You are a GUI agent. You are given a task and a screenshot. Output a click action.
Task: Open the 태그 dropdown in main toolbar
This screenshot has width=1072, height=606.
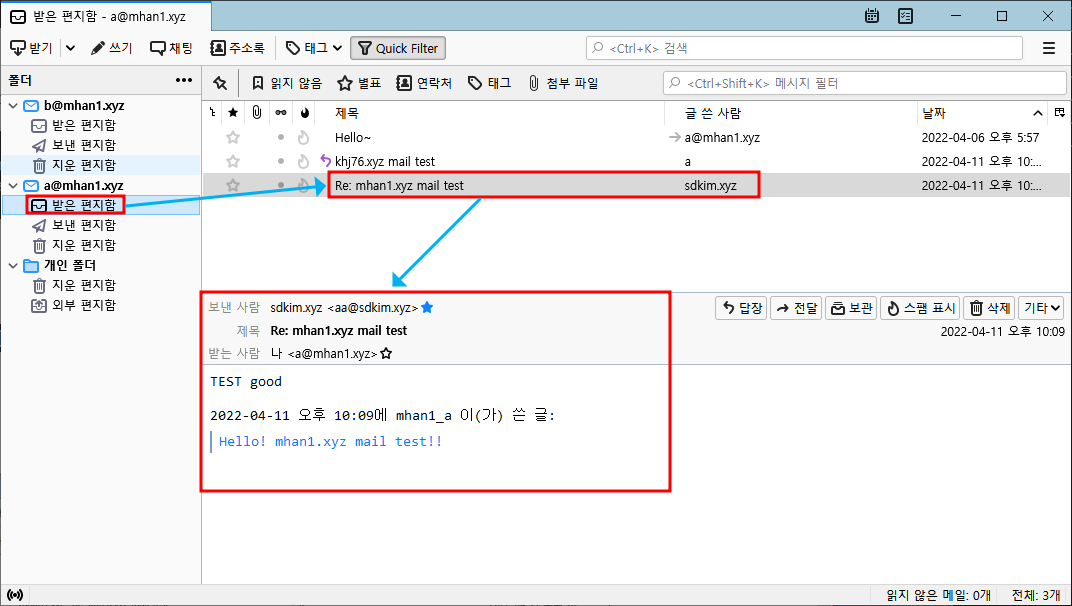tap(314, 48)
